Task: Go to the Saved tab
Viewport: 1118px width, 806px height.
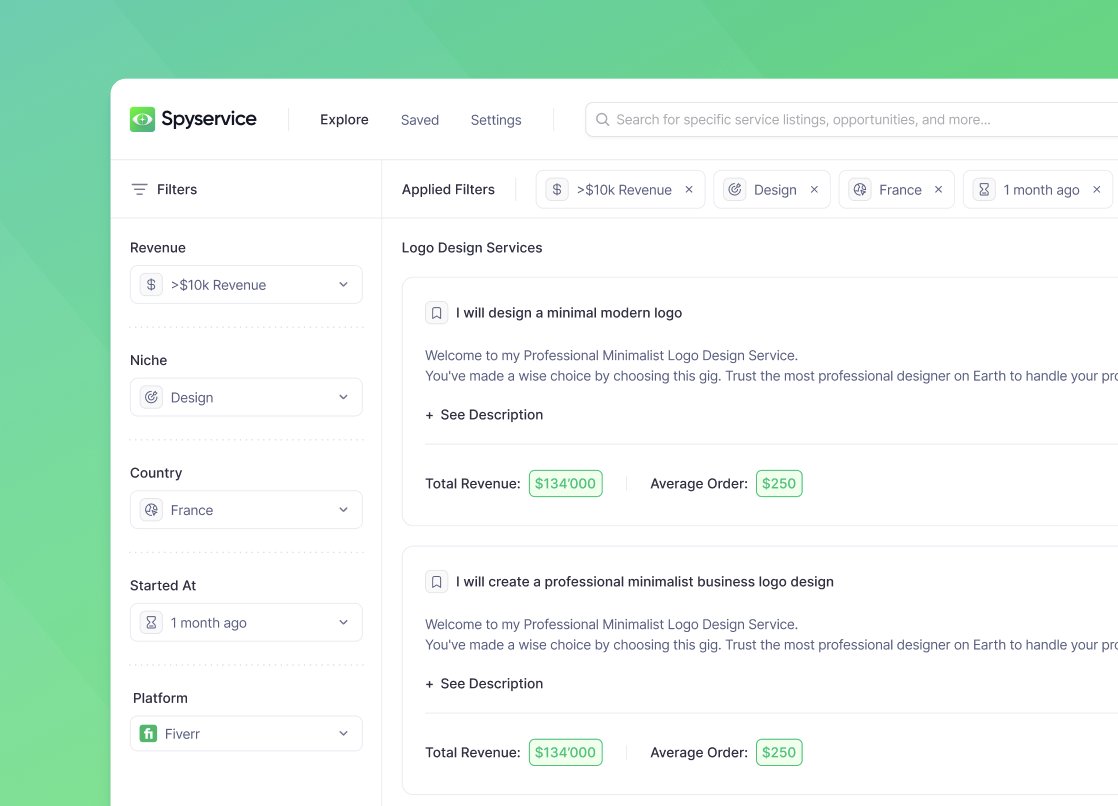Action: 420,120
